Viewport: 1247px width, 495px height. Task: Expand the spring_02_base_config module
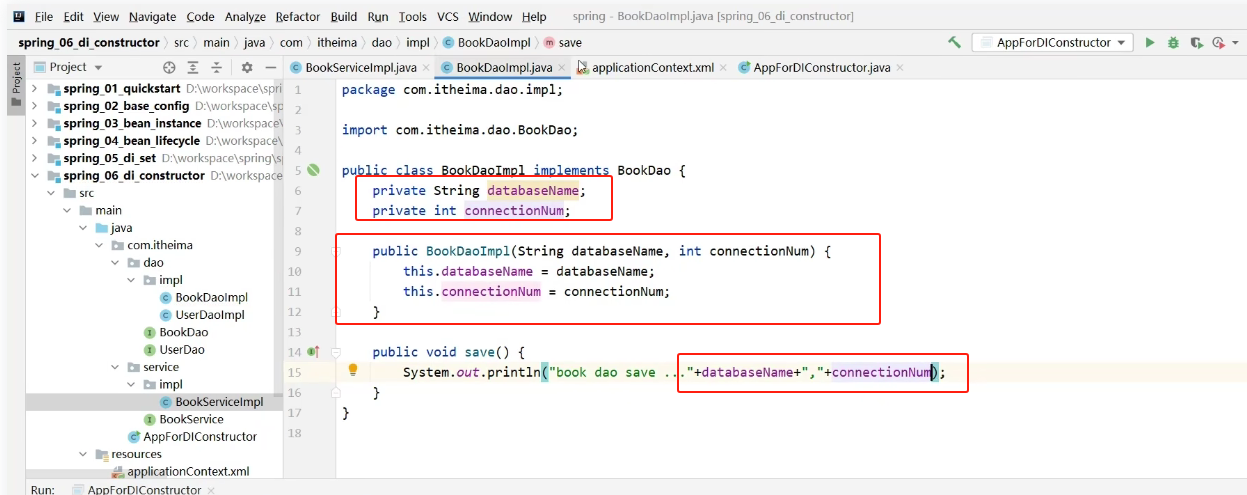[35, 106]
